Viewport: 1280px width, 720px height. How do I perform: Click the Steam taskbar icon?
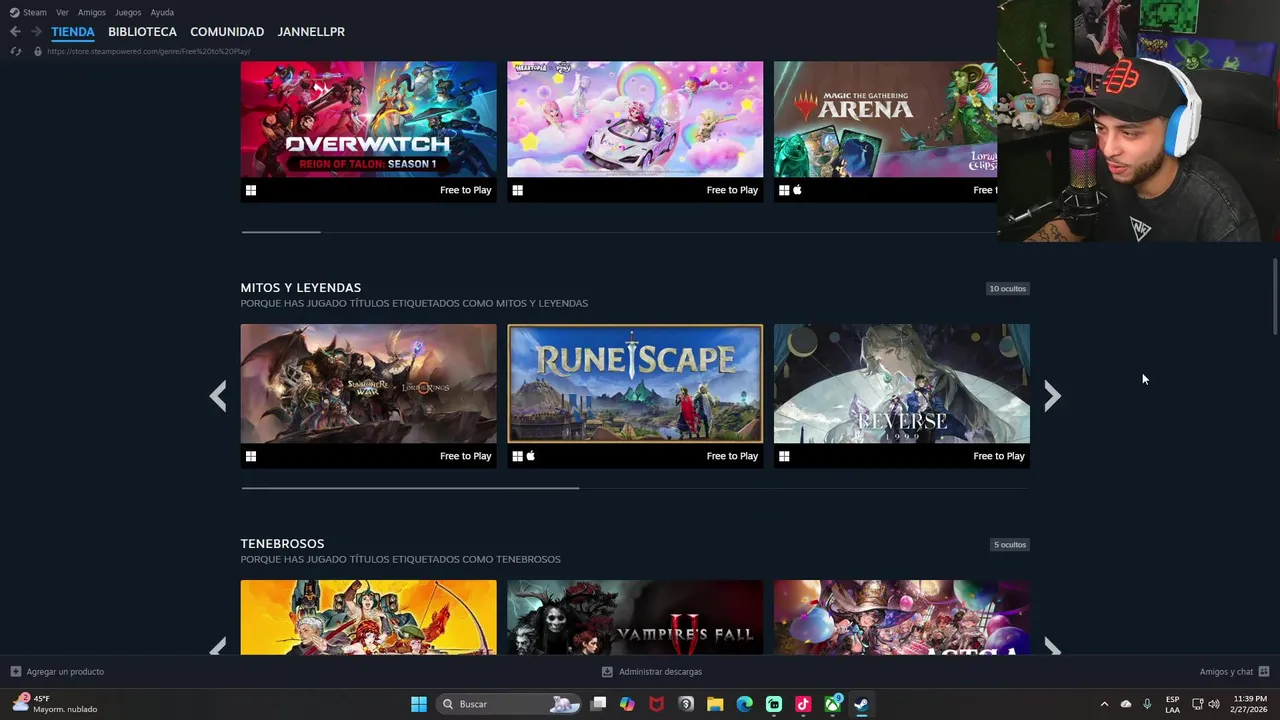click(x=861, y=704)
